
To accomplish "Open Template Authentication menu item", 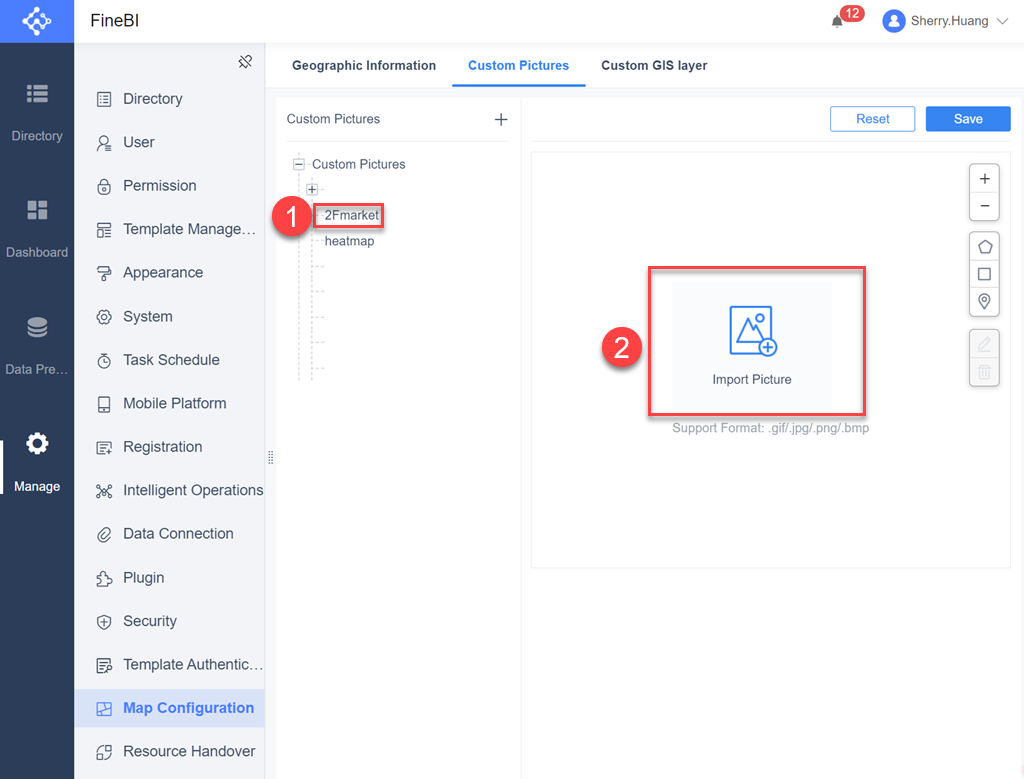I will (170, 665).
